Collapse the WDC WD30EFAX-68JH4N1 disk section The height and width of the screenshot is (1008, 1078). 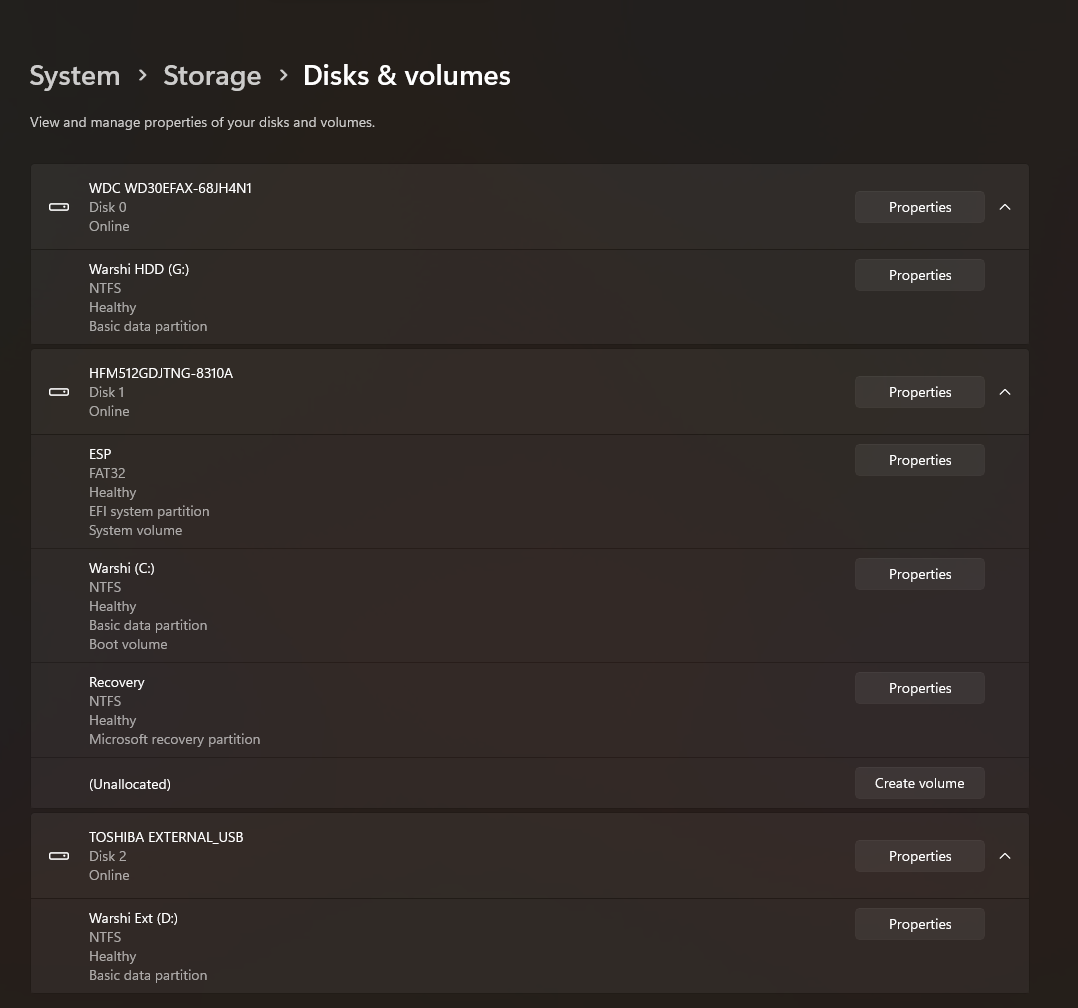point(1005,207)
